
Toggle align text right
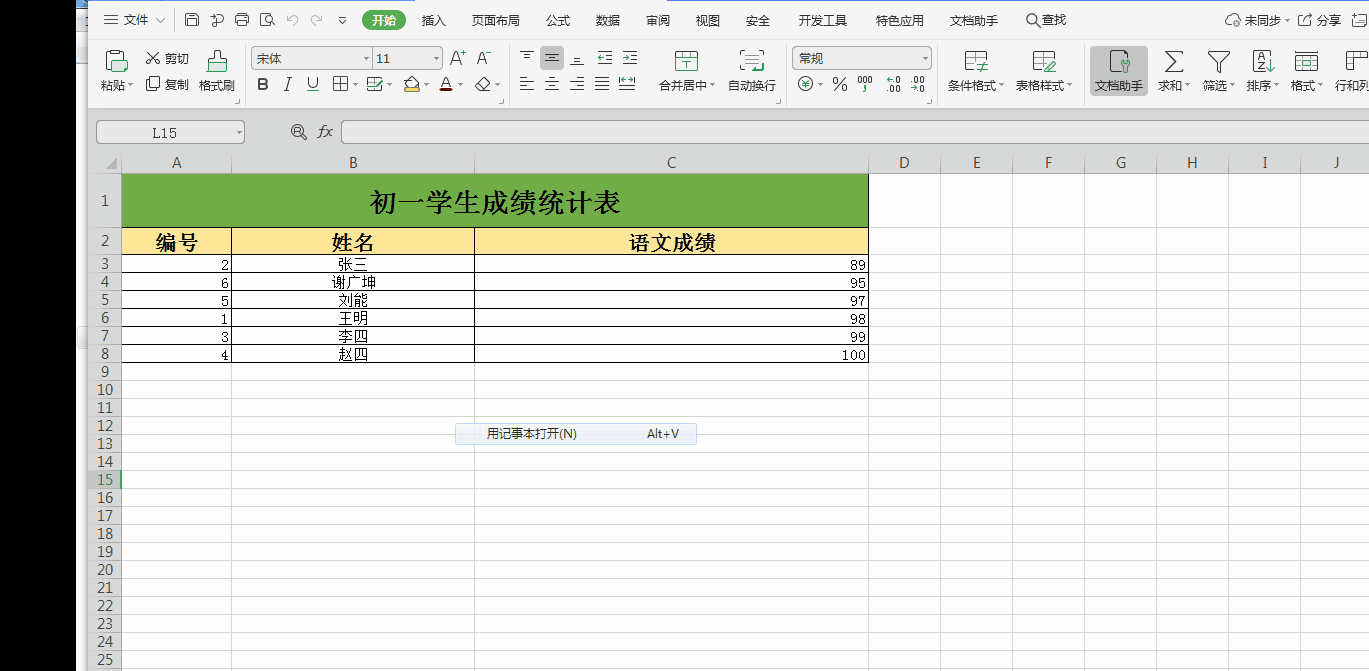pos(577,84)
